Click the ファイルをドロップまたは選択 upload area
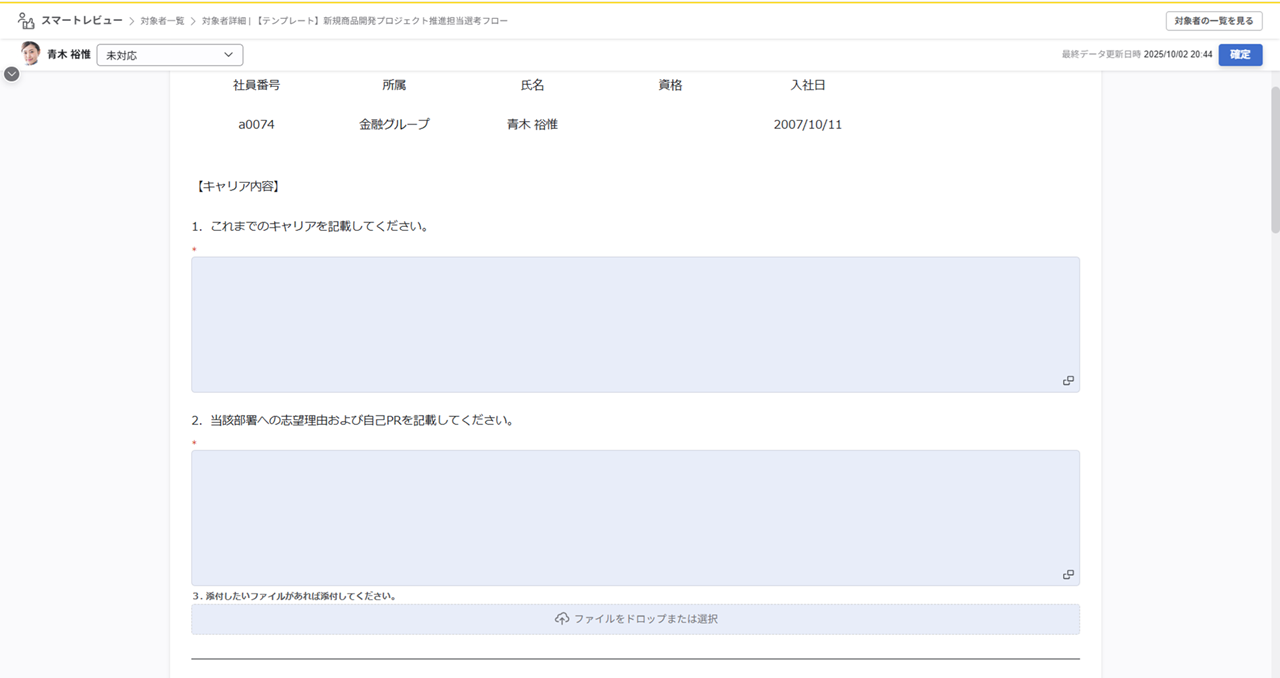This screenshot has width=1280, height=678. point(635,618)
